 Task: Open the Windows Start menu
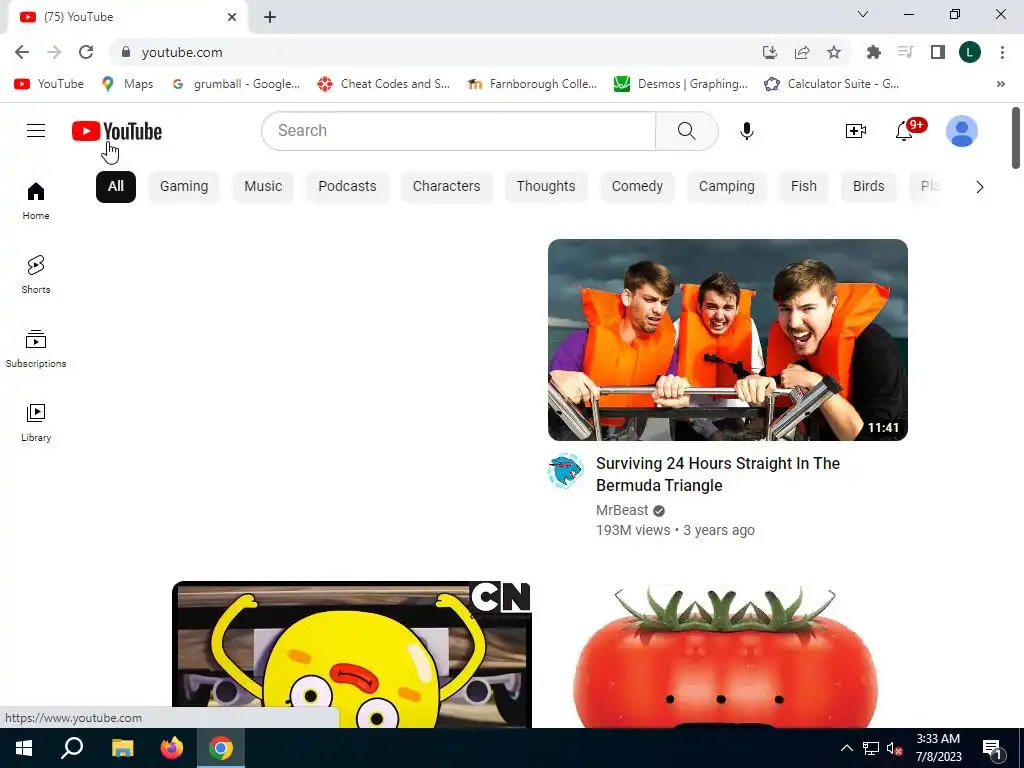[24, 748]
